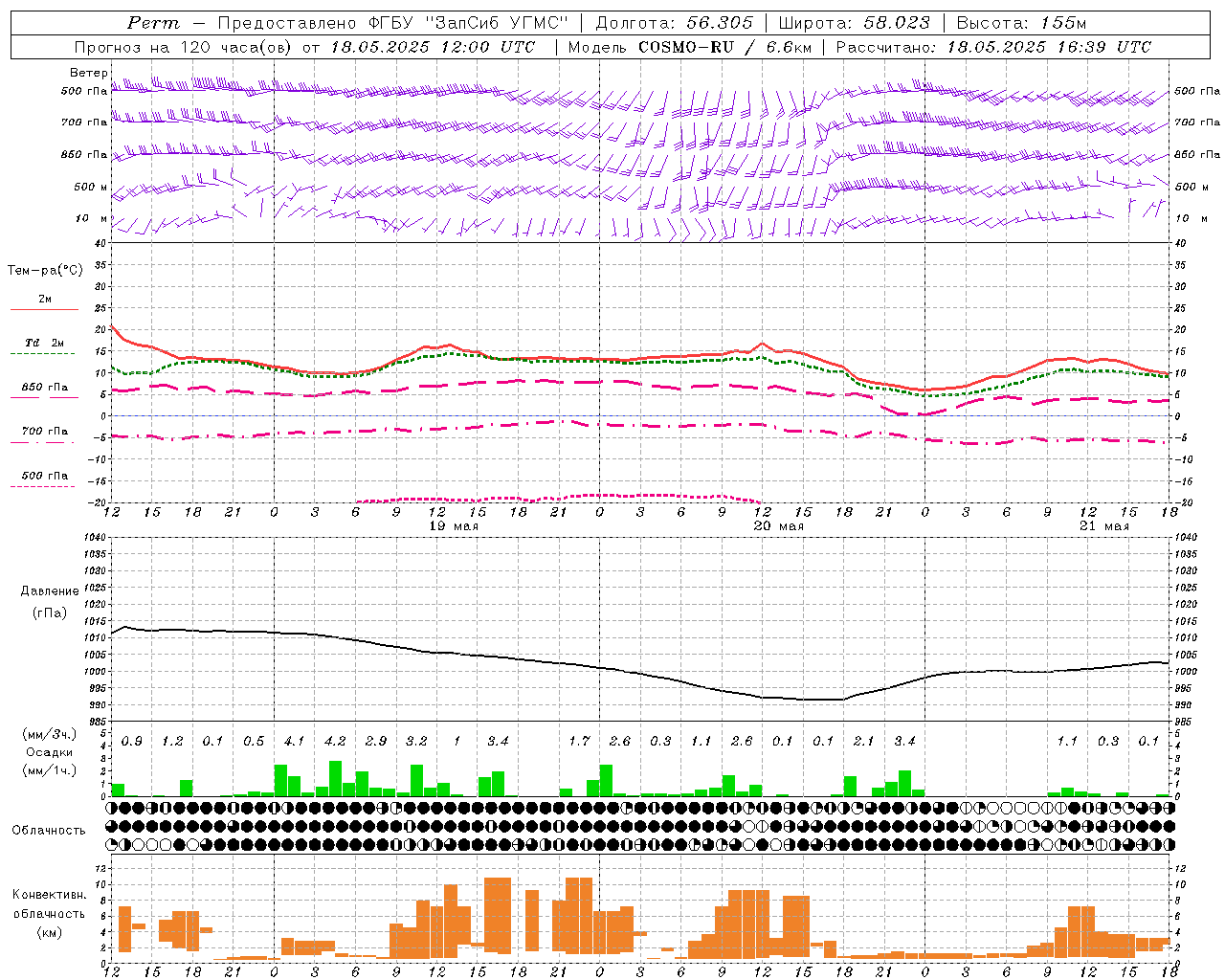Click the "1.7" precipitation value
This screenshot has height=980, width=1225.
(579, 742)
